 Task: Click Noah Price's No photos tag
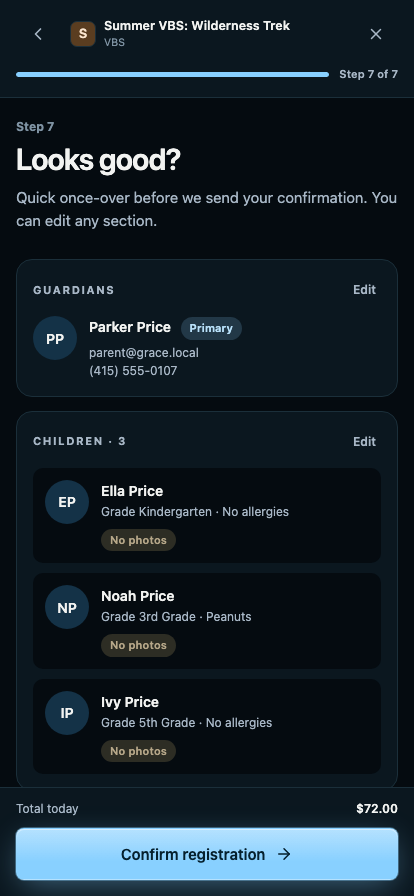[138, 645]
